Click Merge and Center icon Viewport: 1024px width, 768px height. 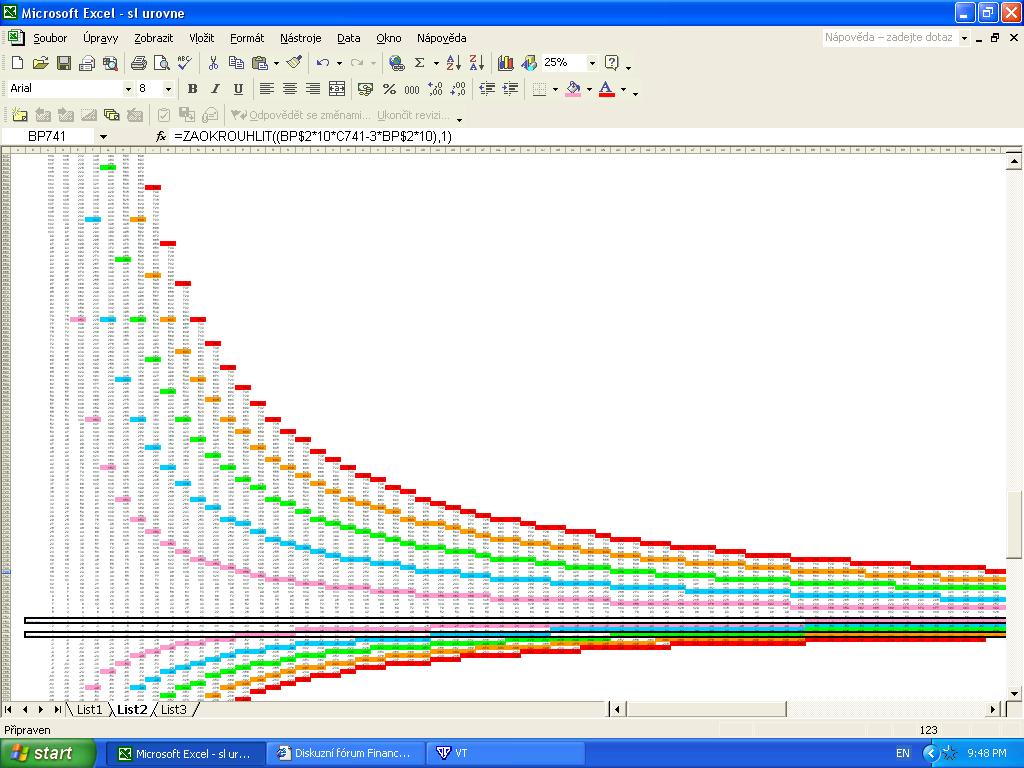point(337,89)
